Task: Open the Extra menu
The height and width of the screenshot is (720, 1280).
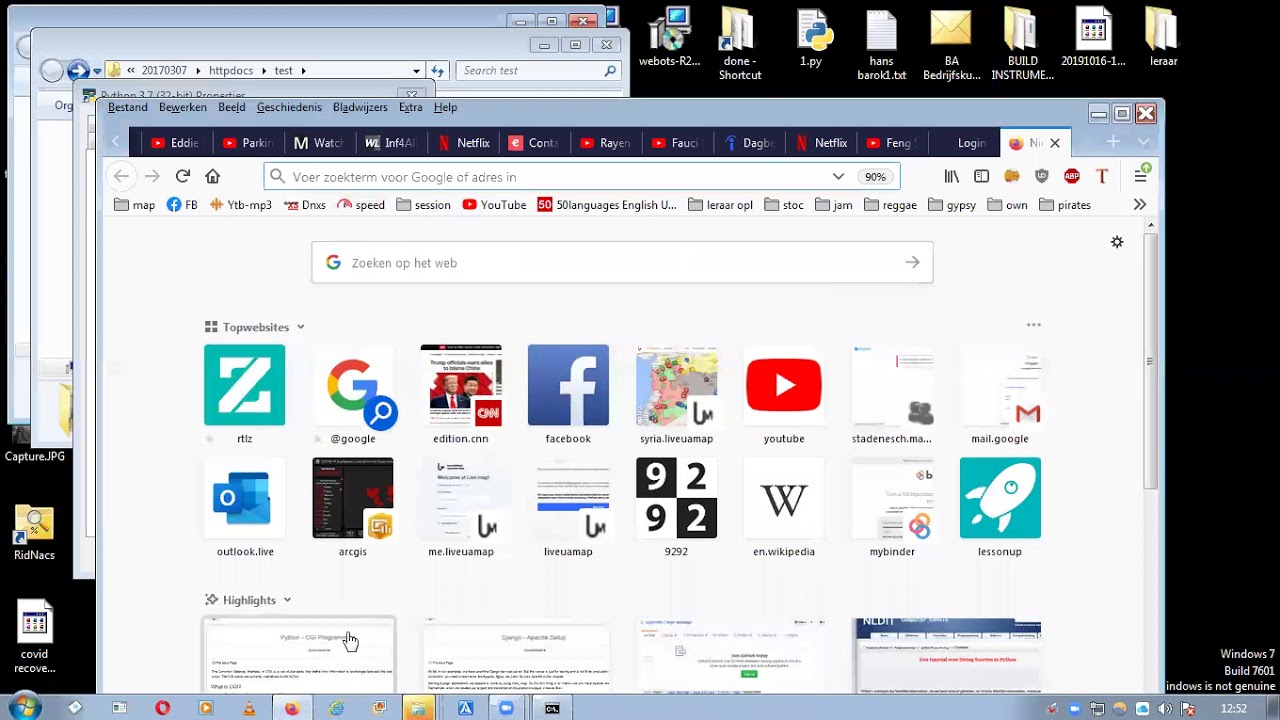Action: [410, 107]
